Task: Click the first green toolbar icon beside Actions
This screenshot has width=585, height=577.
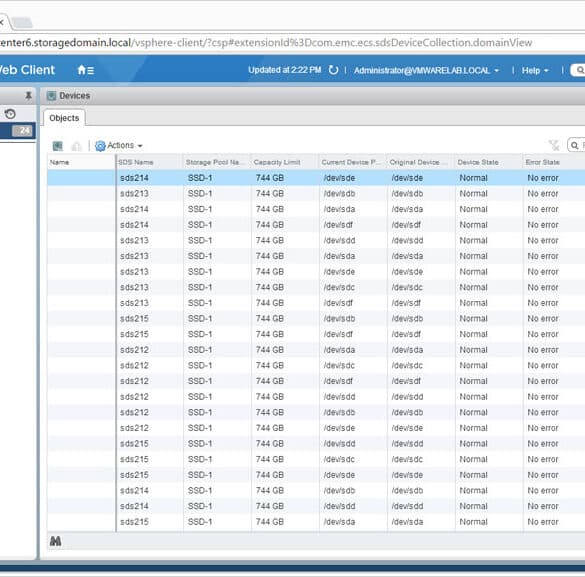Action: coord(57,146)
